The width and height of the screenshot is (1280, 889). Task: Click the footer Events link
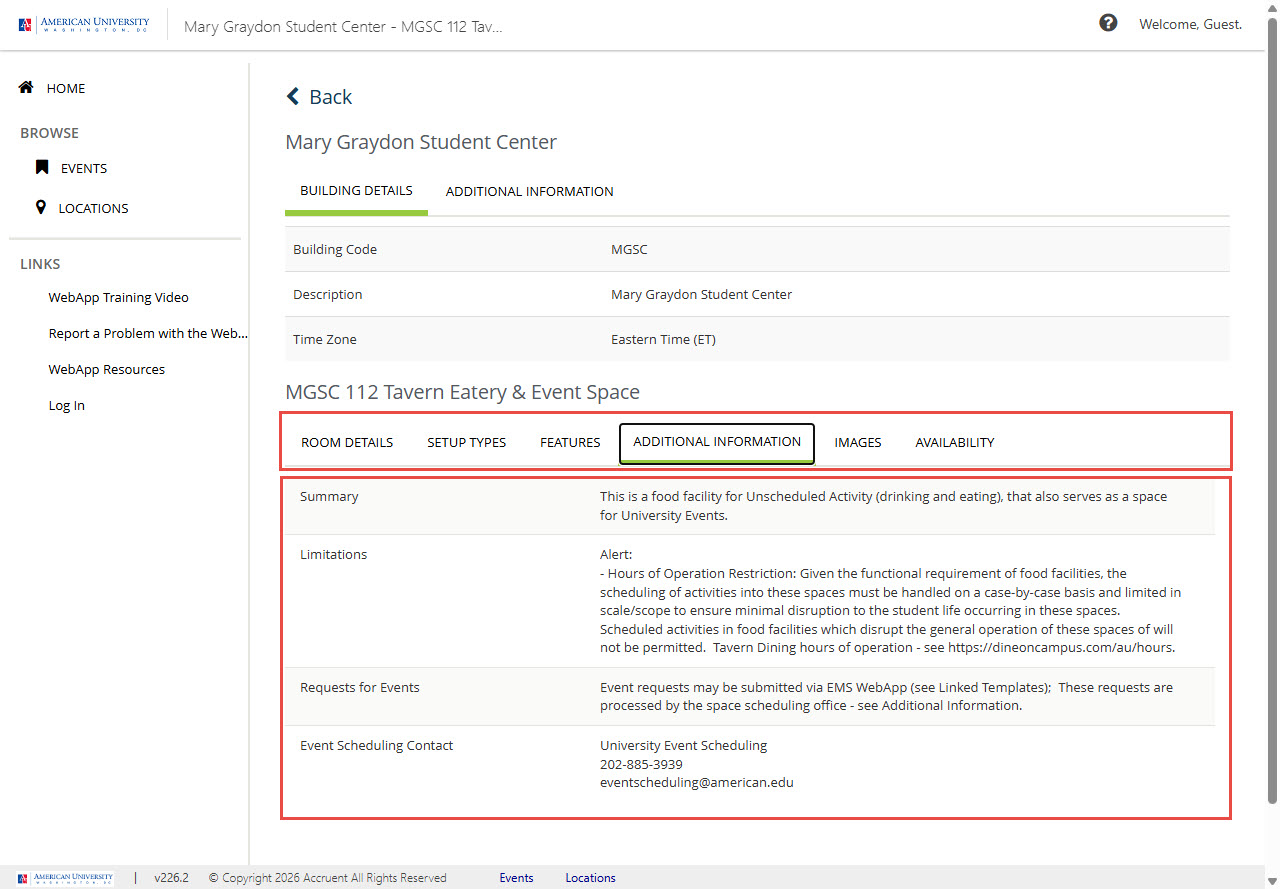[x=517, y=878]
